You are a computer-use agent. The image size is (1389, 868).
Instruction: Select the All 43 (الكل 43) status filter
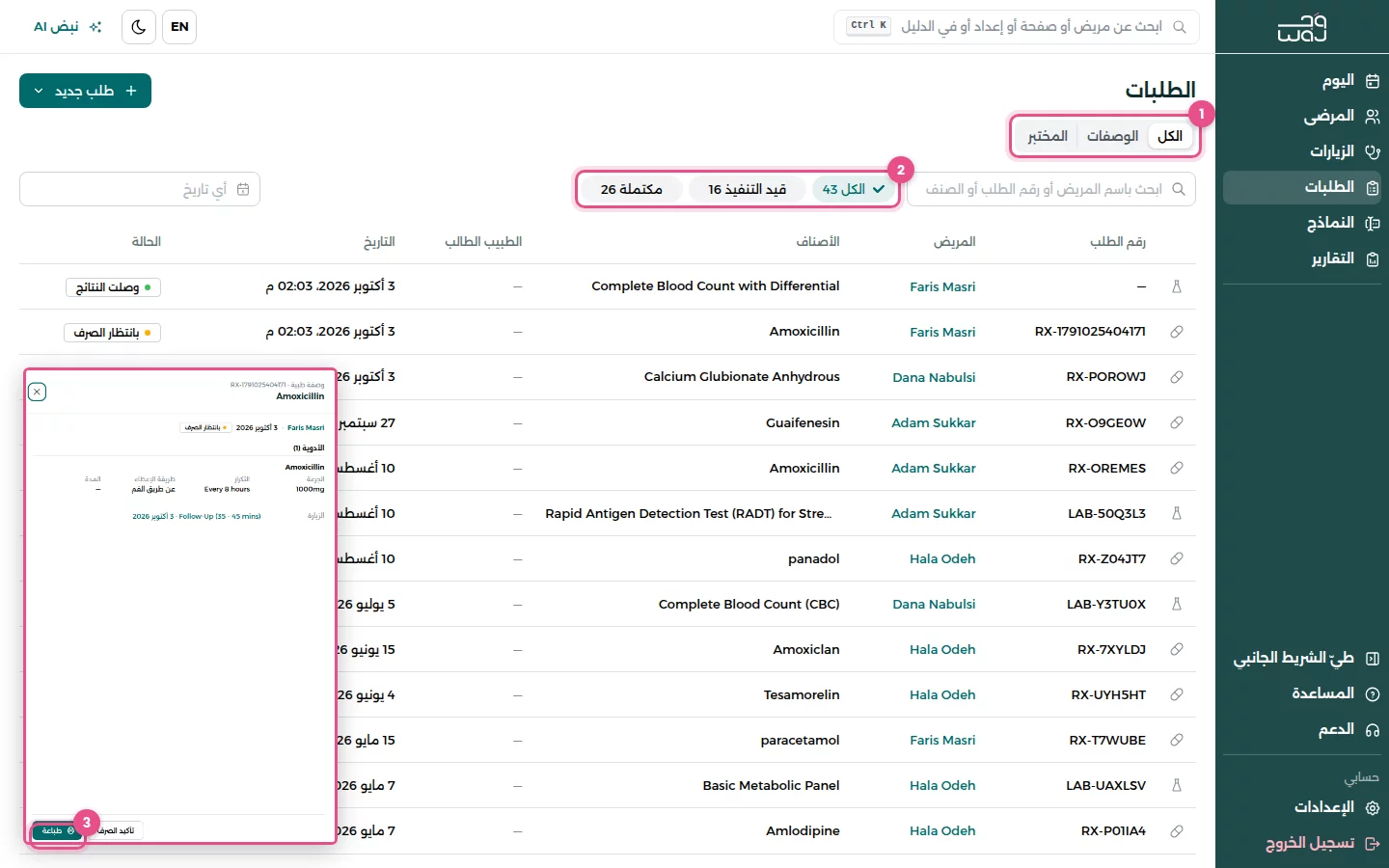[853, 189]
